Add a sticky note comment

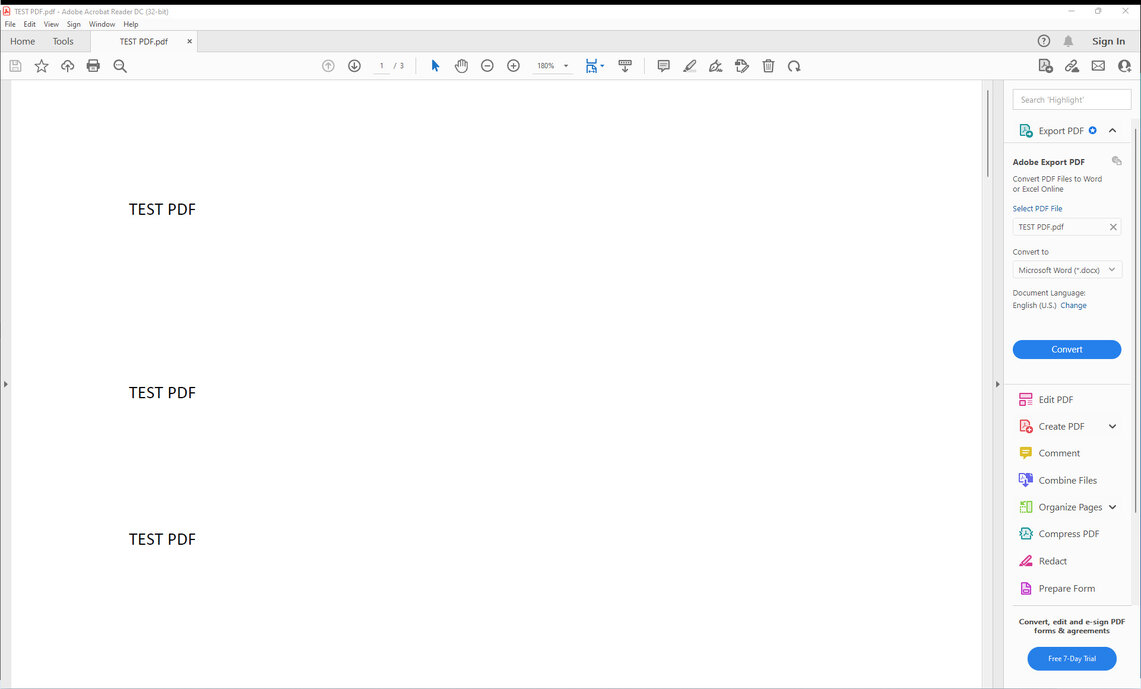coord(664,66)
